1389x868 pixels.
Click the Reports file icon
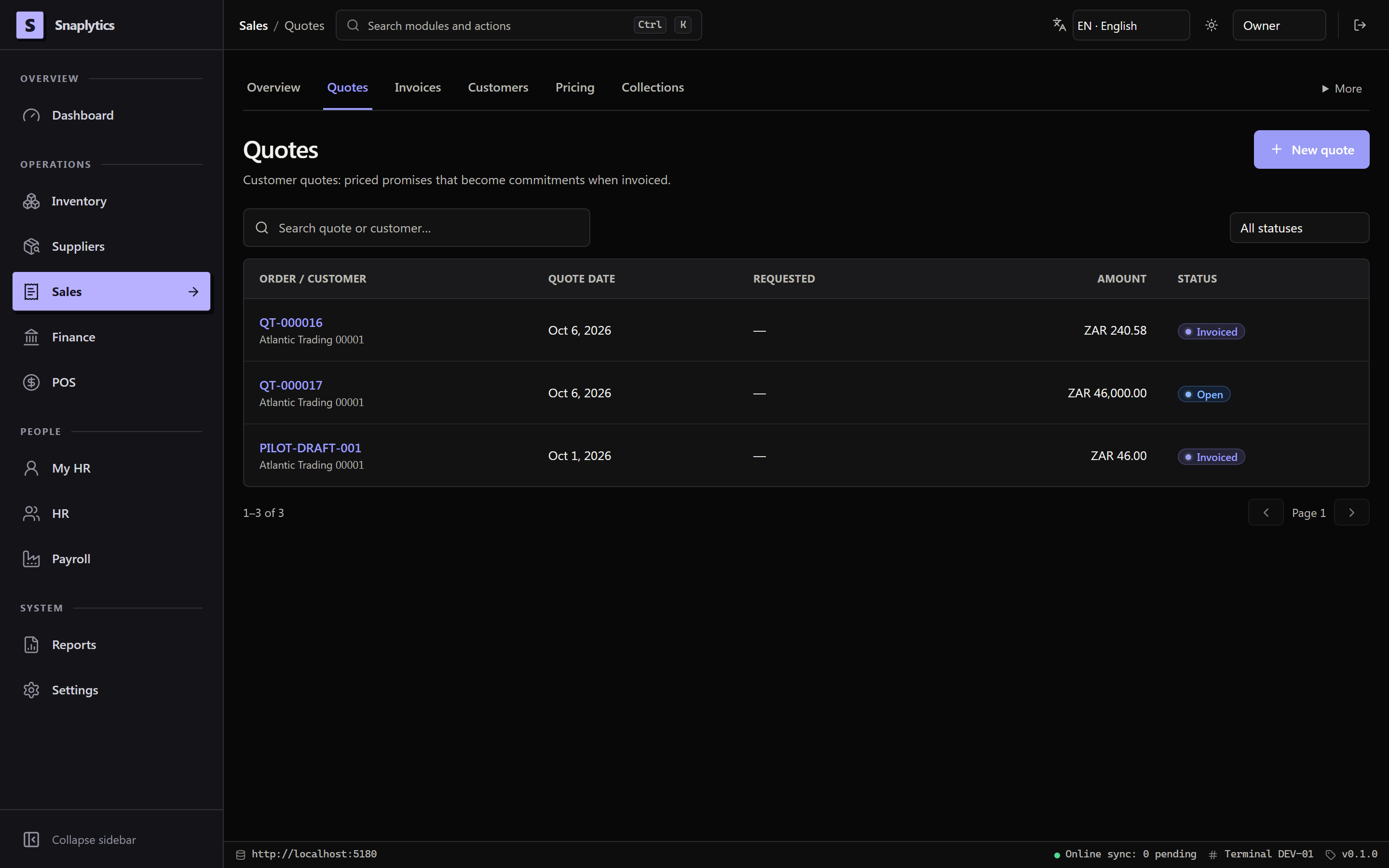click(31, 645)
